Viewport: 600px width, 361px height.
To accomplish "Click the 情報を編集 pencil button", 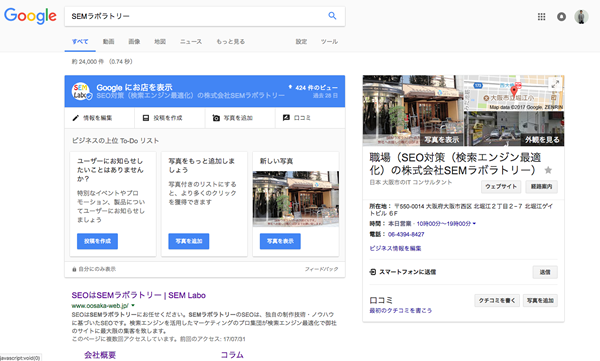I will (92, 118).
